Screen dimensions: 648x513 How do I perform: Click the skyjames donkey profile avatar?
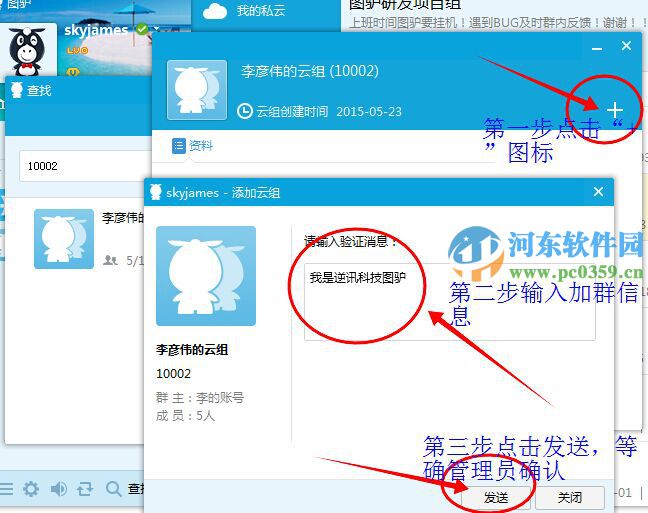(28, 50)
